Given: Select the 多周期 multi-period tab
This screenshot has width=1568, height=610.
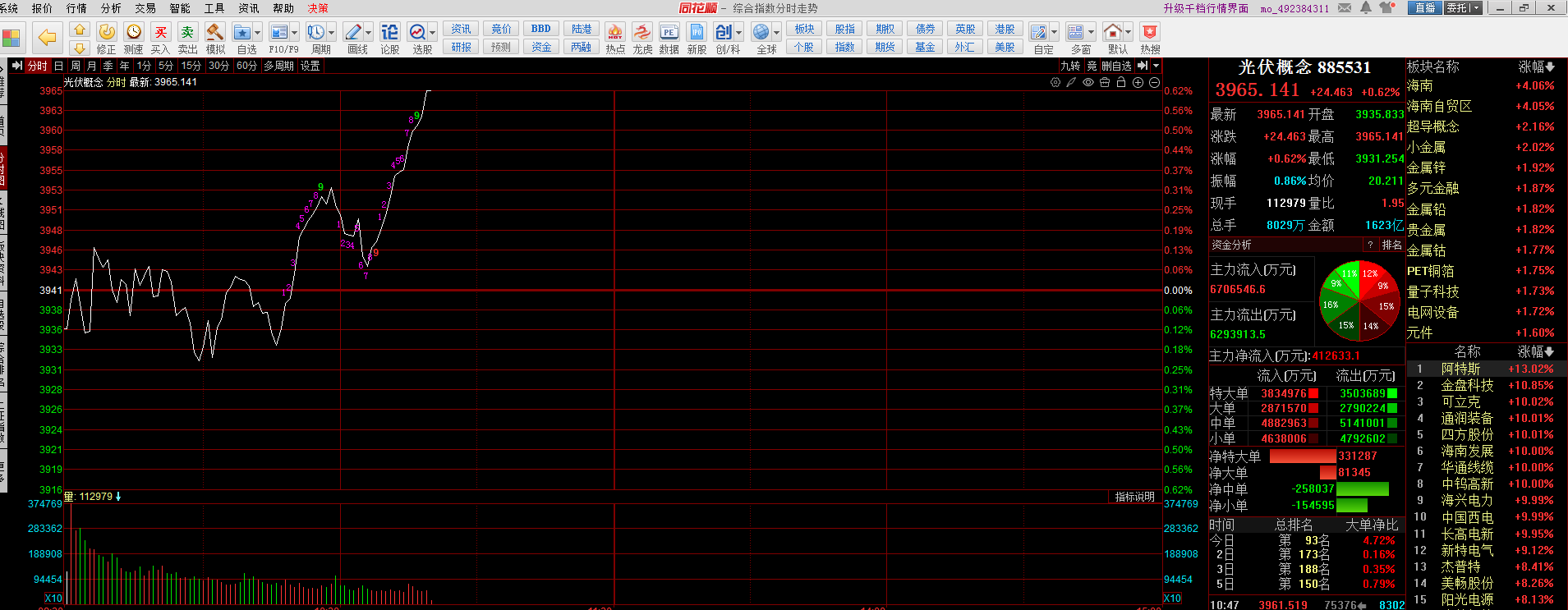Looking at the screenshot, I should point(278,66).
